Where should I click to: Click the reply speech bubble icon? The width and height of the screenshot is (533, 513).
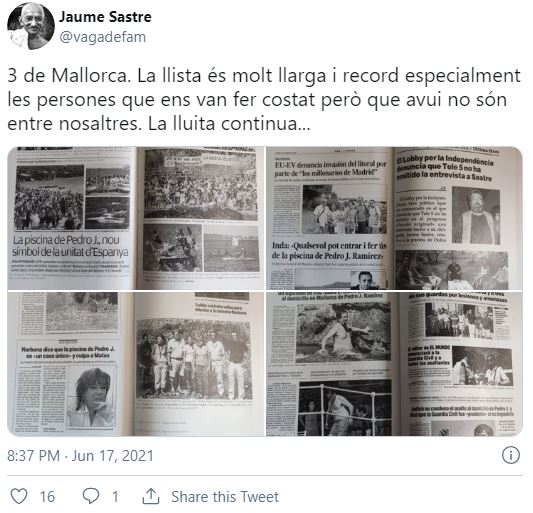91,496
